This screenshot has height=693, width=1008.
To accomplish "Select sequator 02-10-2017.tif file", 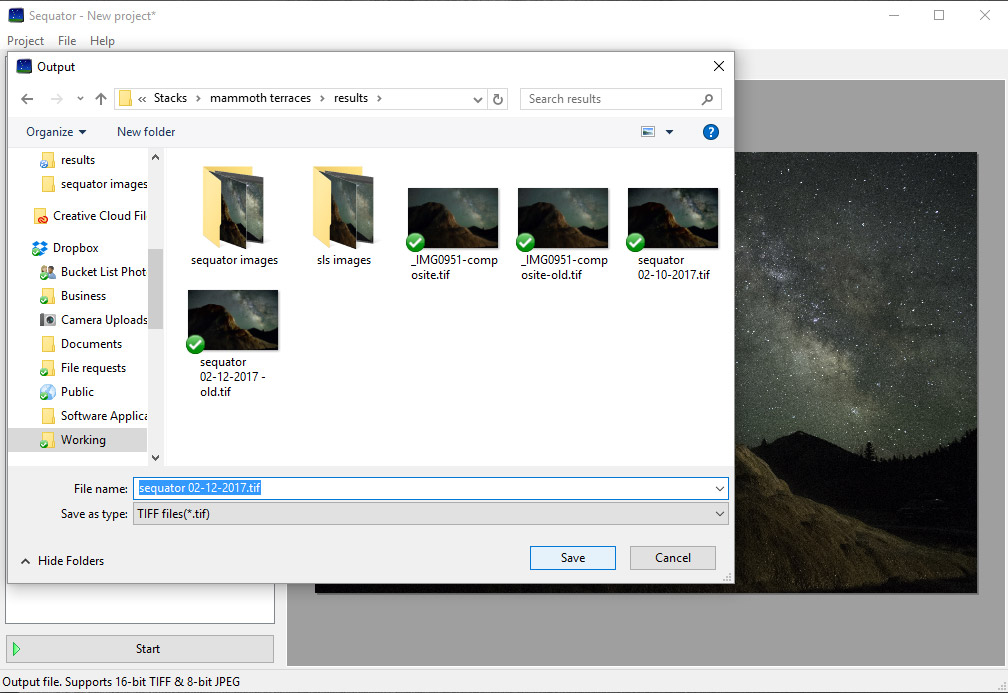I will [x=673, y=233].
